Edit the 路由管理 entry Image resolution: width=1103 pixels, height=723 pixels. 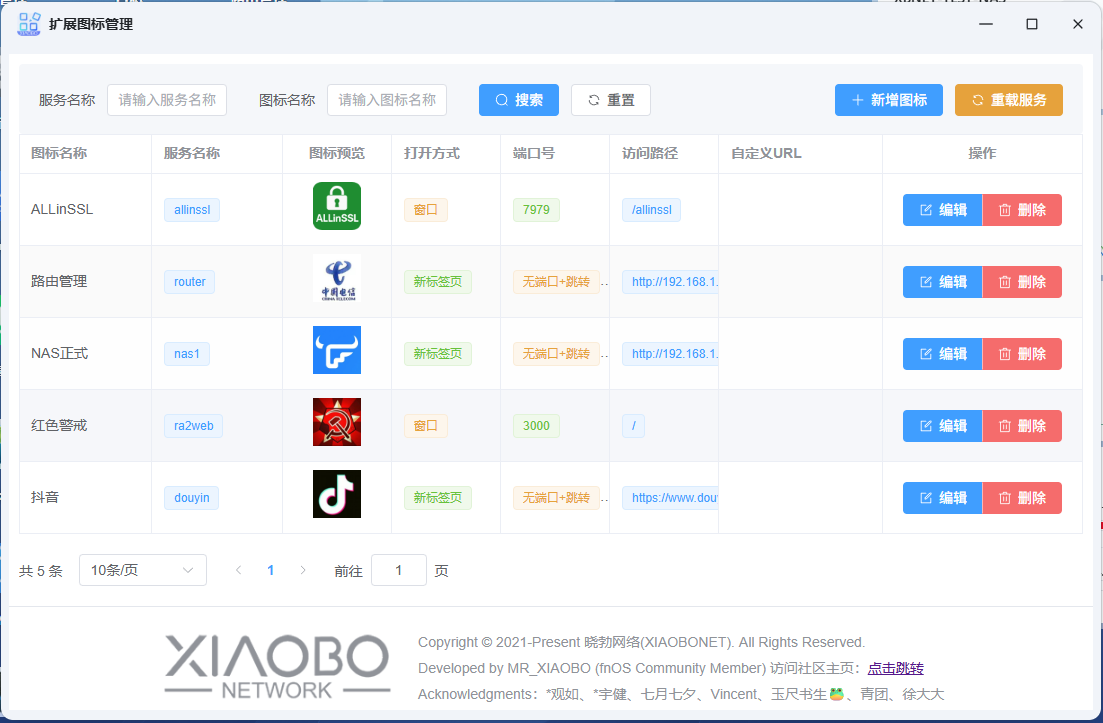pos(943,282)
